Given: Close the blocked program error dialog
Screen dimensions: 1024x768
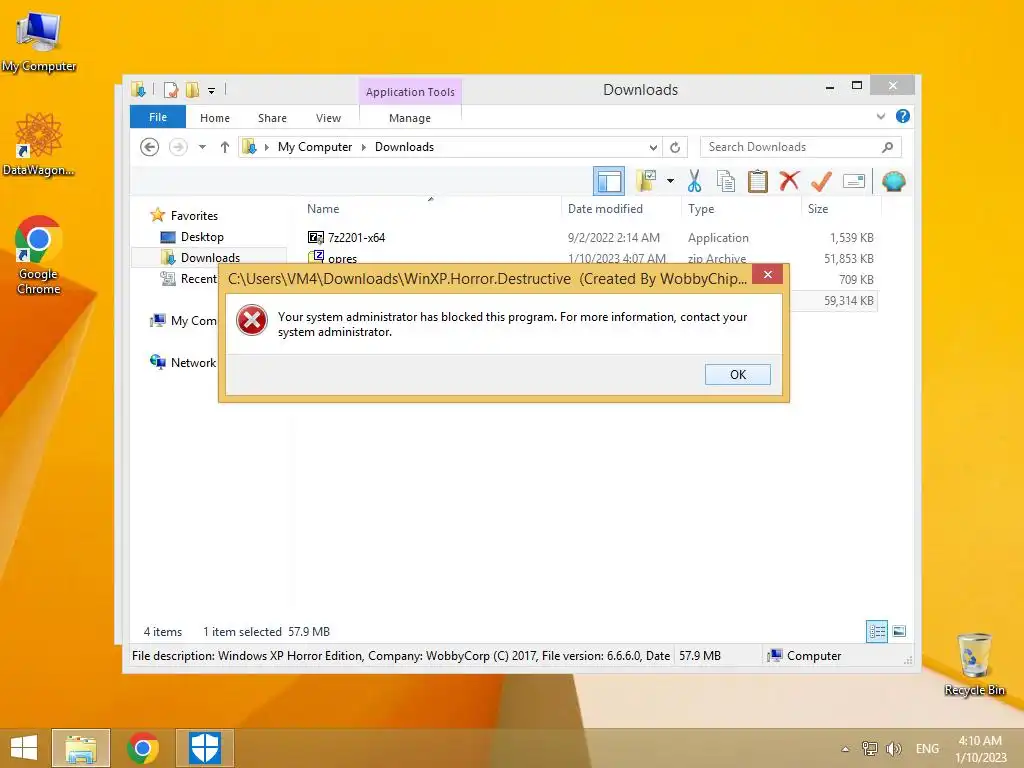Looking at the screenshot, I should coord(767,274).
